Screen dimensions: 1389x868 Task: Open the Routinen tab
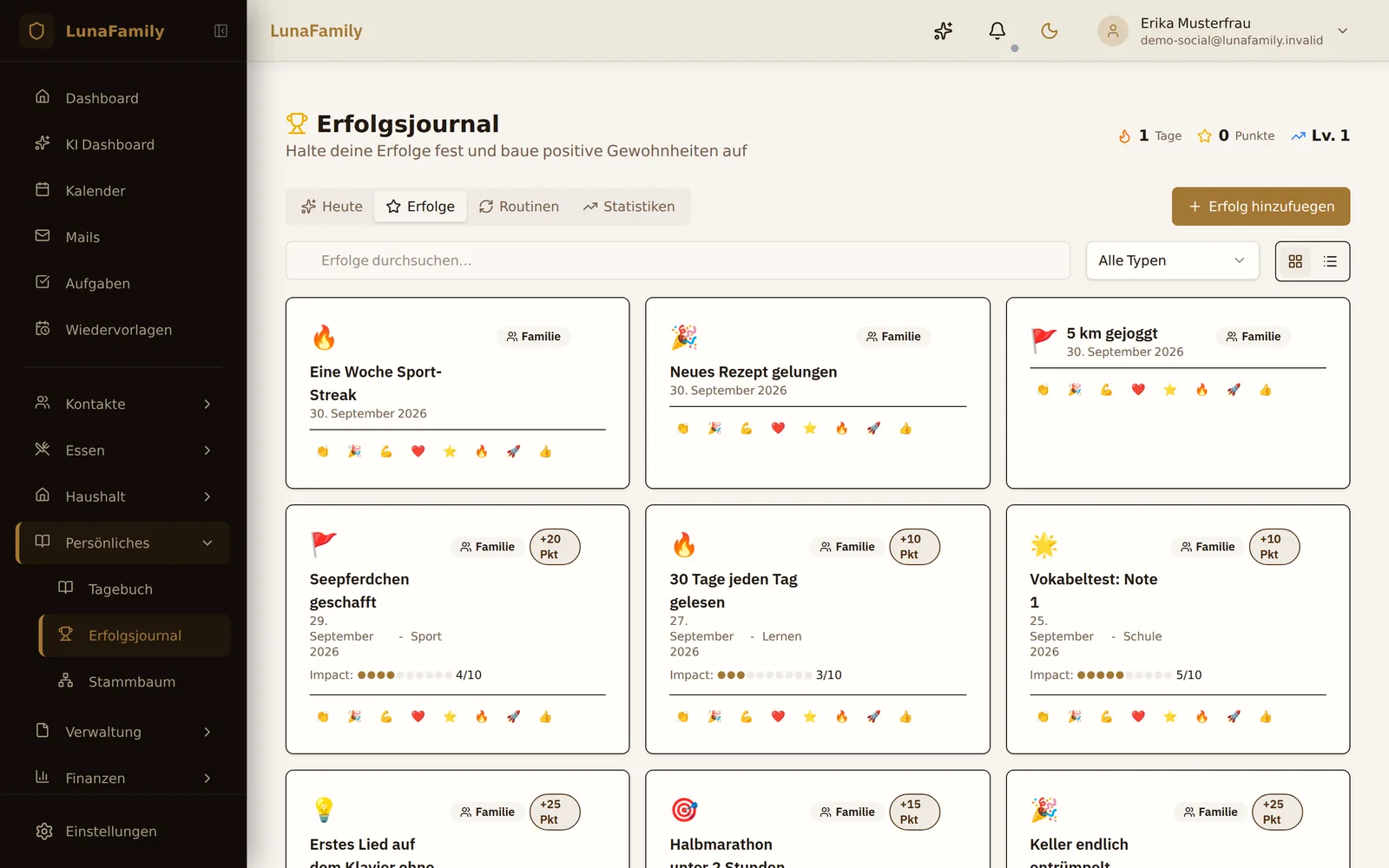[519, 207]
